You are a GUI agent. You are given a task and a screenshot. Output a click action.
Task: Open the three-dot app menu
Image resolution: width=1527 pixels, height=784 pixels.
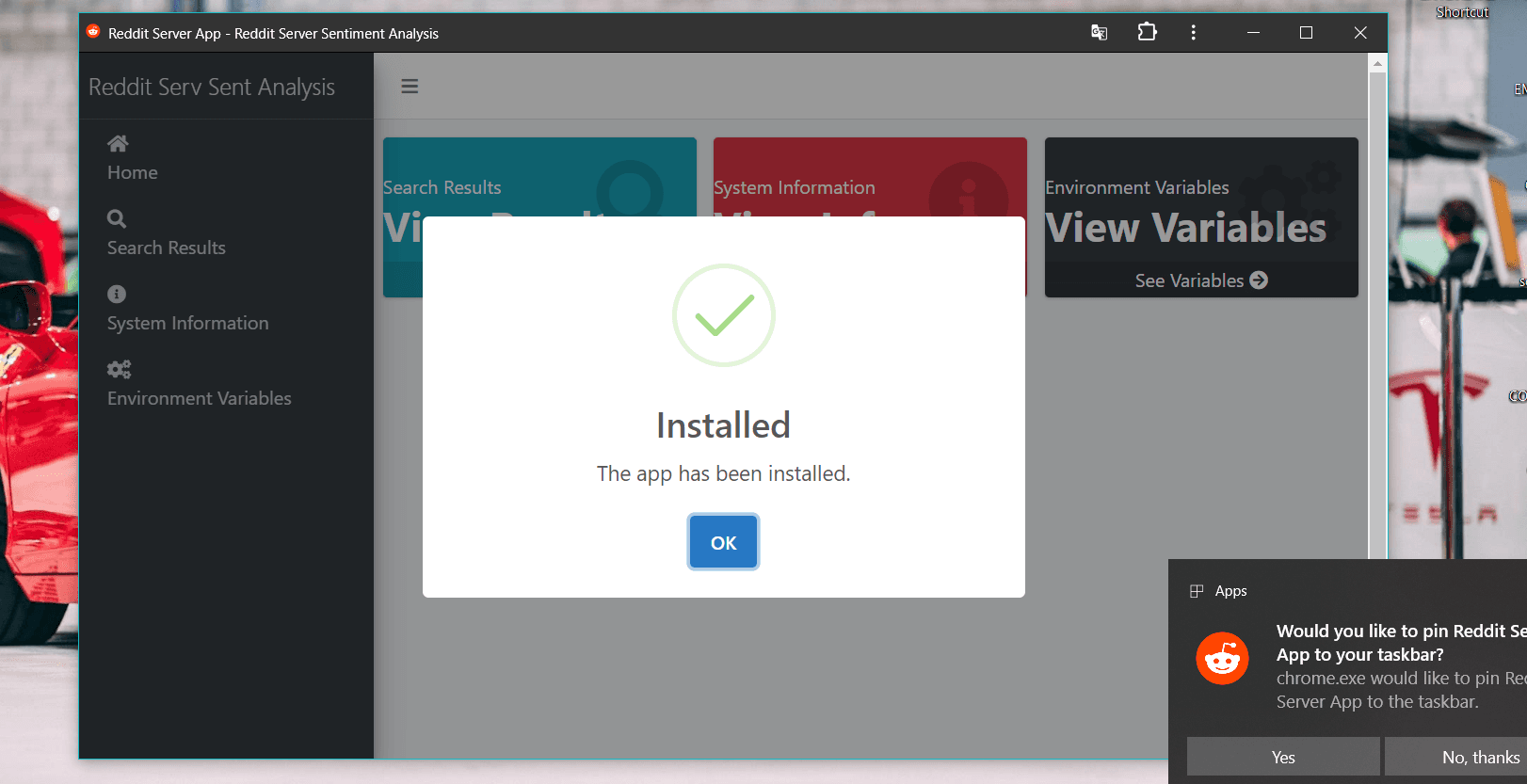pos(1193,32)
